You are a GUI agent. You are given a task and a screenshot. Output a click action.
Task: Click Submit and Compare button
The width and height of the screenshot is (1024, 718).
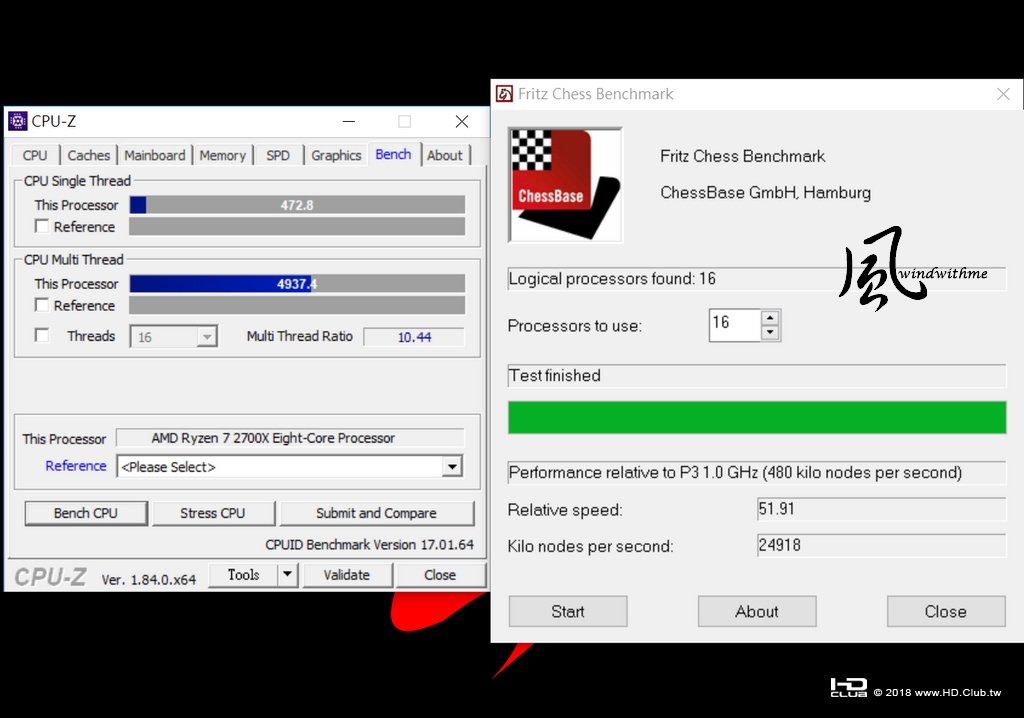coord(377,514)
